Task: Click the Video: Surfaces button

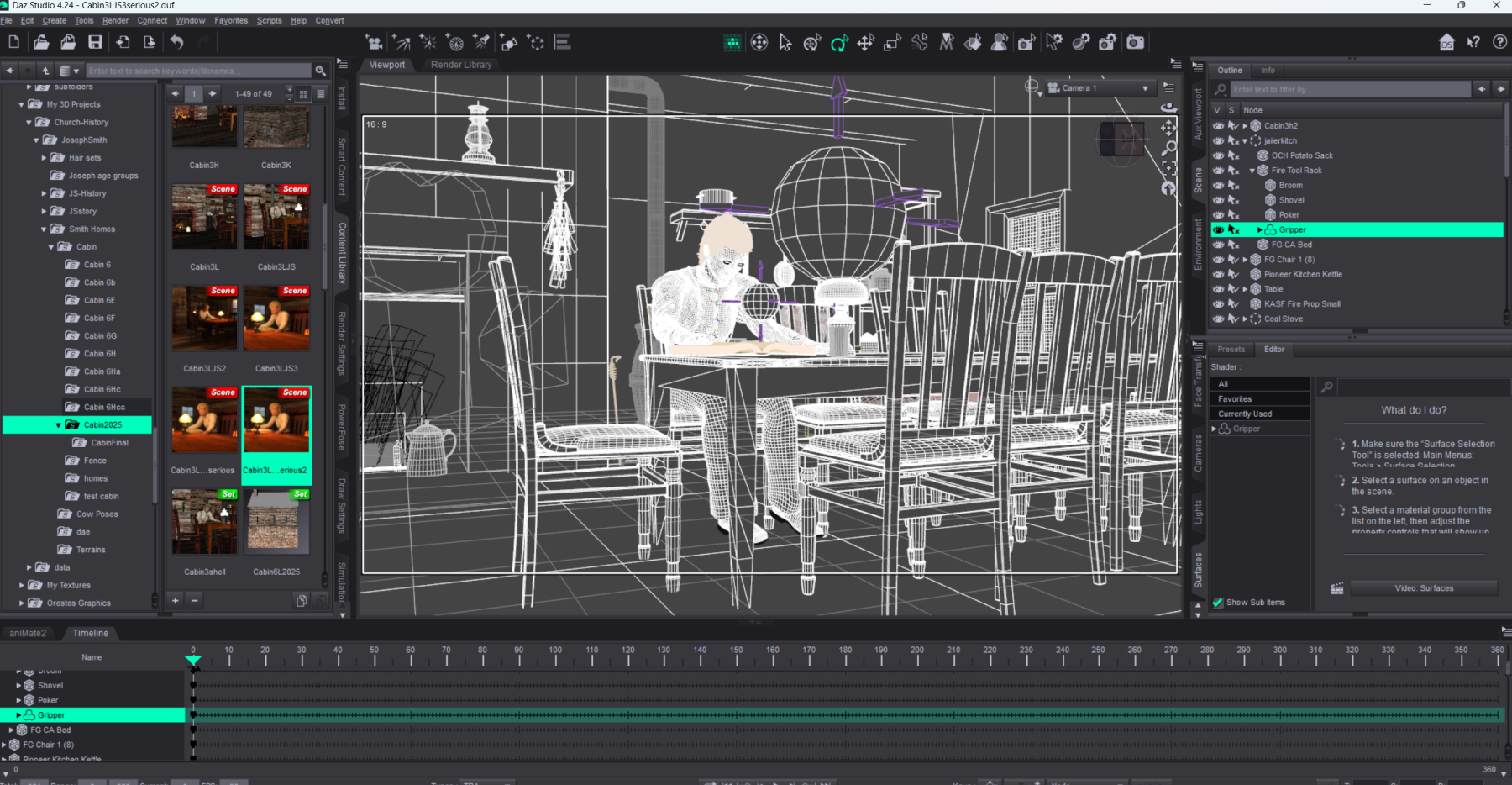Action: coord(1423,588)
